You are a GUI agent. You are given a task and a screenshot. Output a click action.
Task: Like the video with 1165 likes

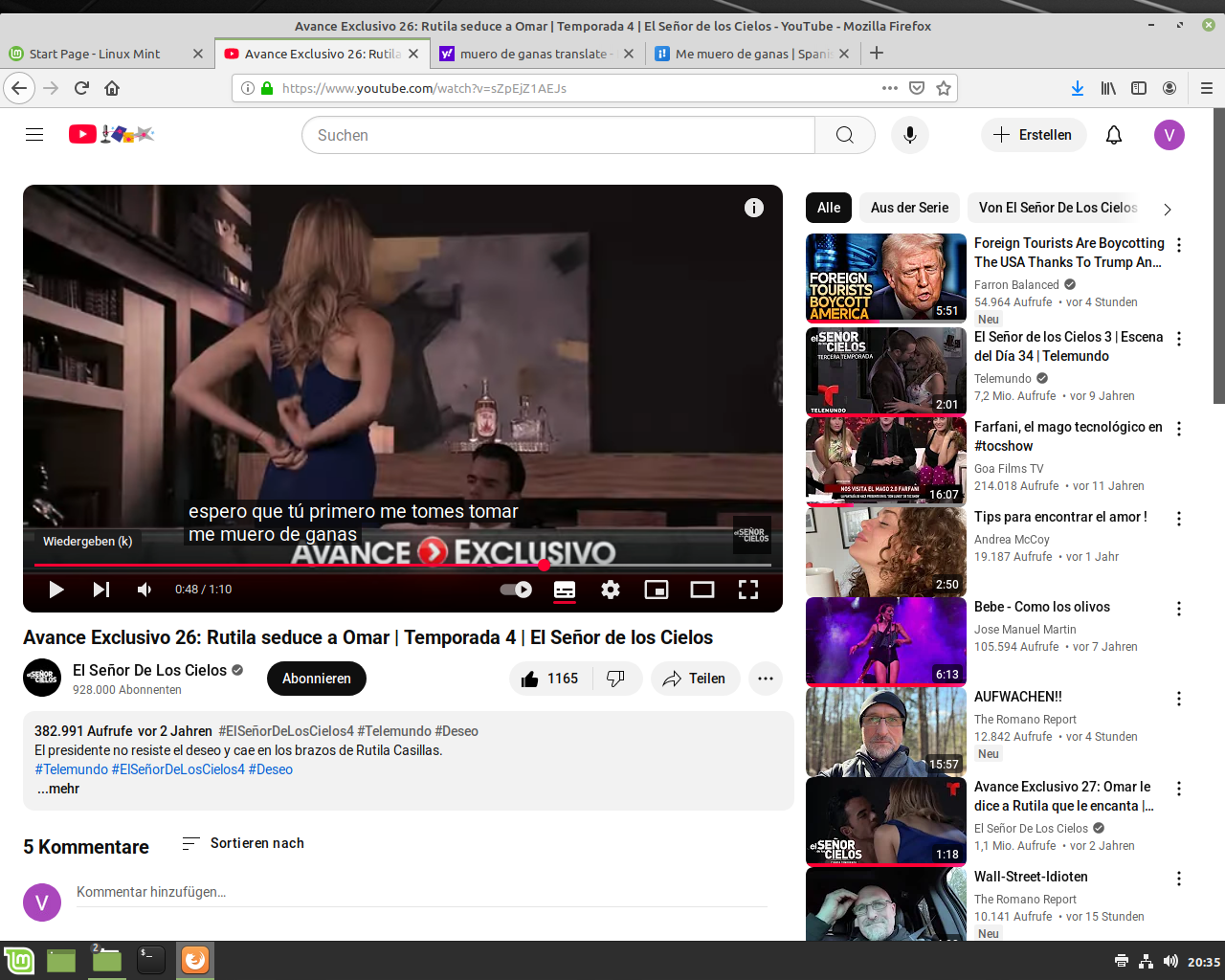pos(551,679)
